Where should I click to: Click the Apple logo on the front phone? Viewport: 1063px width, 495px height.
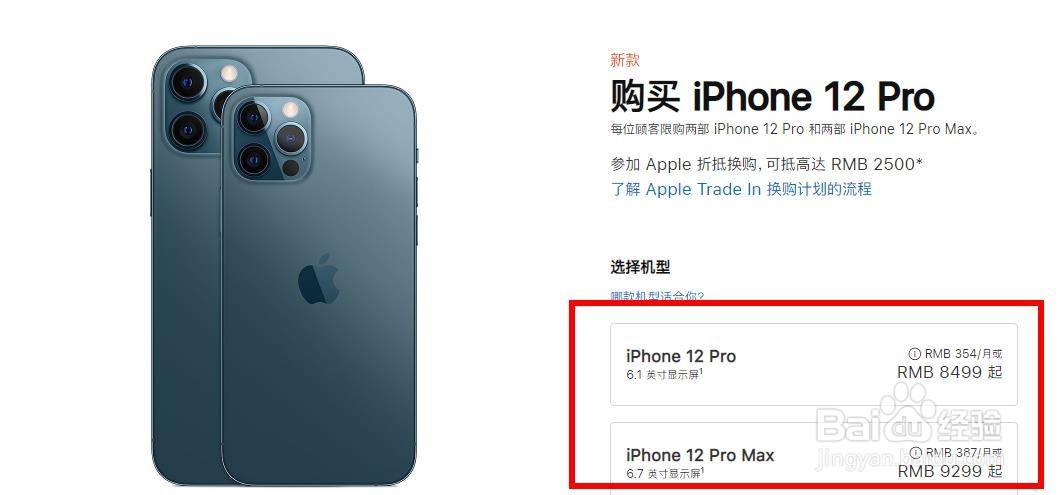(x=318, y=279)
